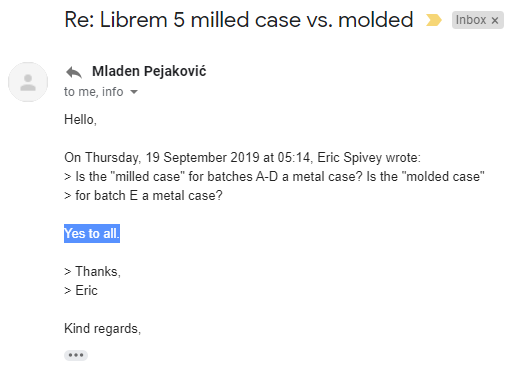This screenshot has width=532, height=368.
Task: Click the highlighted 'Yes to all.' text
Action: click(x=92, y=234)
